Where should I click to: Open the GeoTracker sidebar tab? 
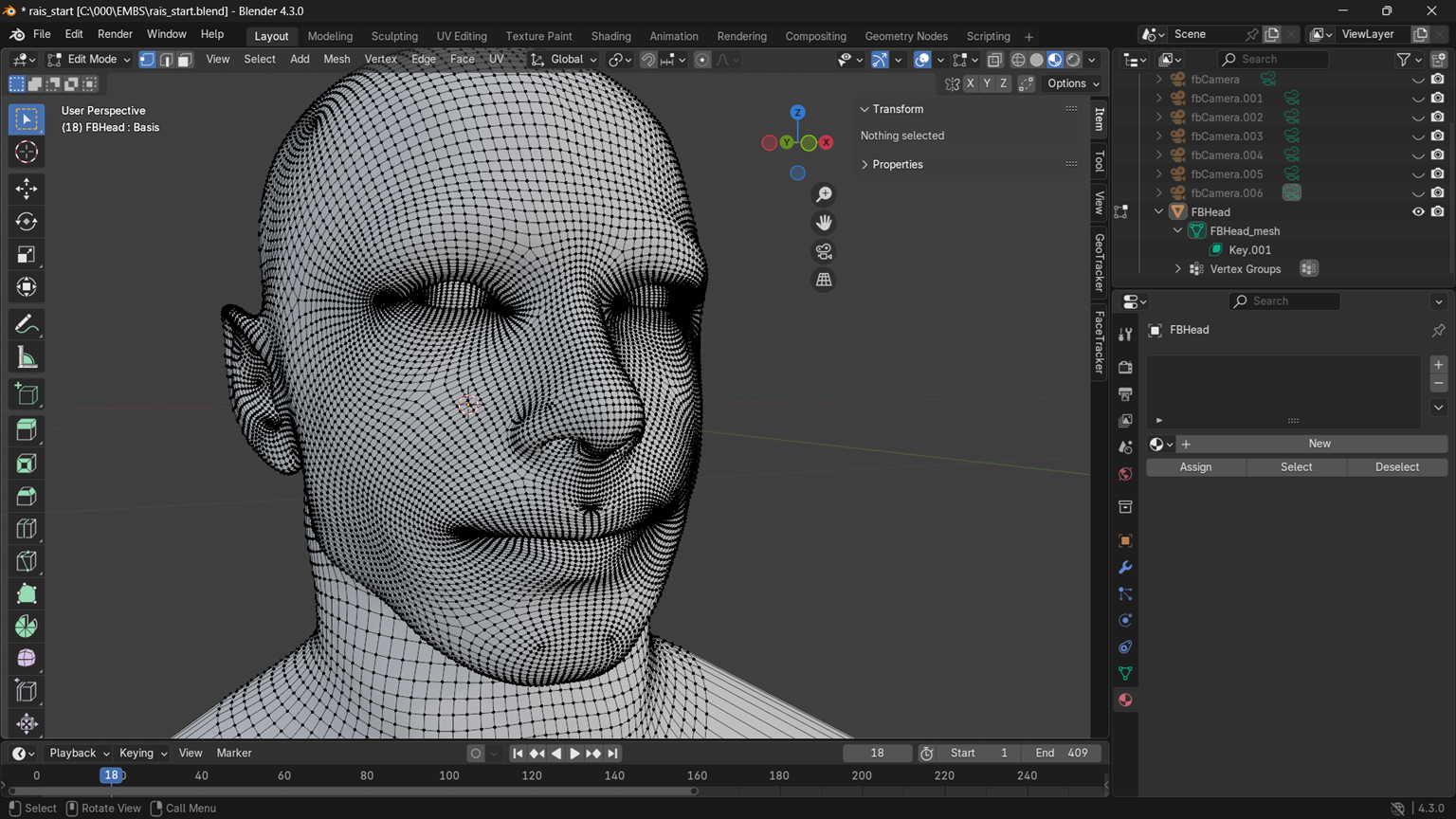click(x=1100, y=263)
